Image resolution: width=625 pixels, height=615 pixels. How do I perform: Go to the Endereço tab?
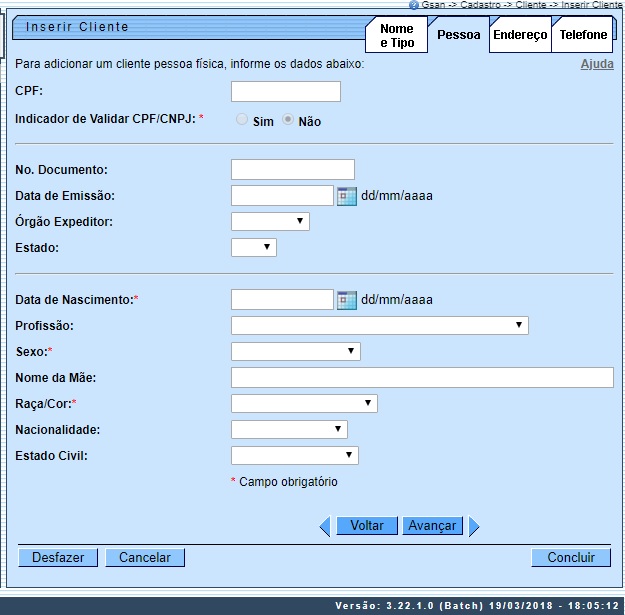point(520,35)
